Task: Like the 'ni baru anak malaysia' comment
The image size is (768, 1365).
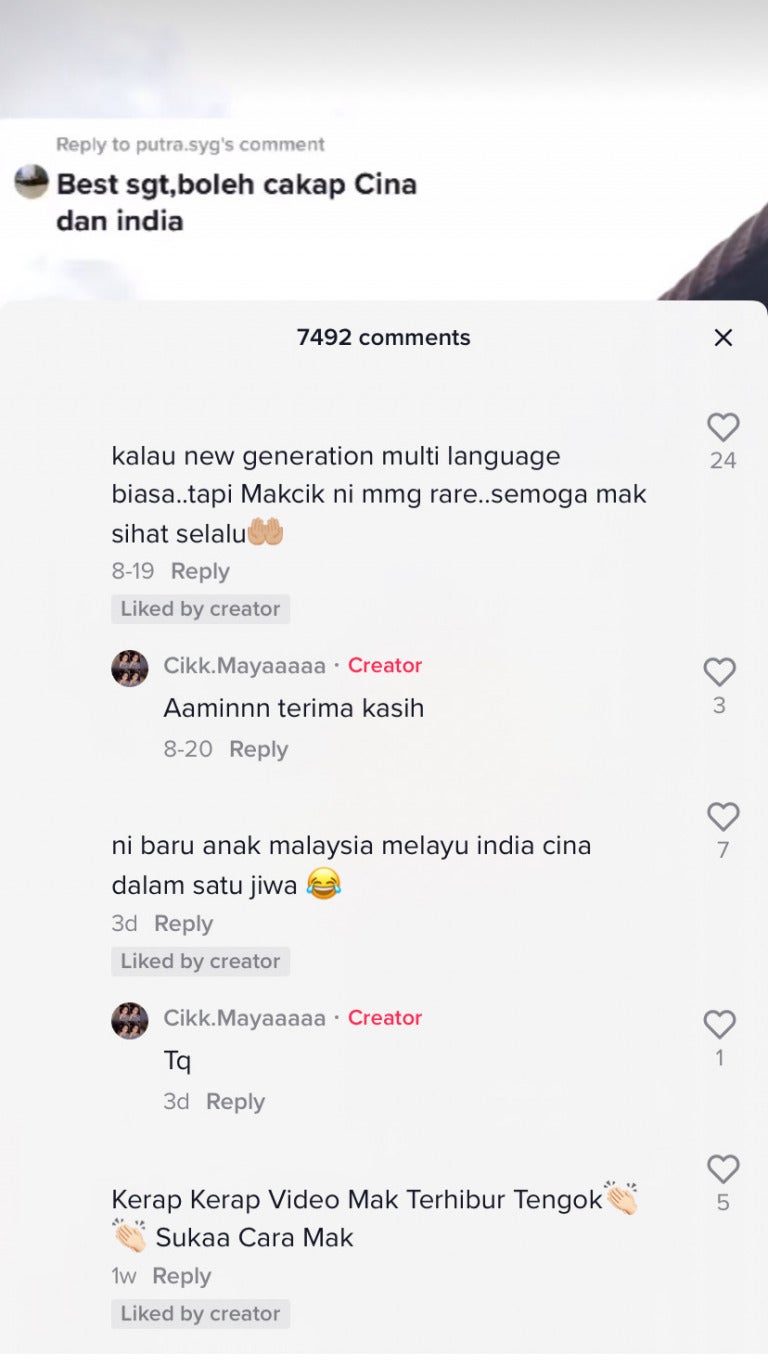Action: [x=723, y=817]
